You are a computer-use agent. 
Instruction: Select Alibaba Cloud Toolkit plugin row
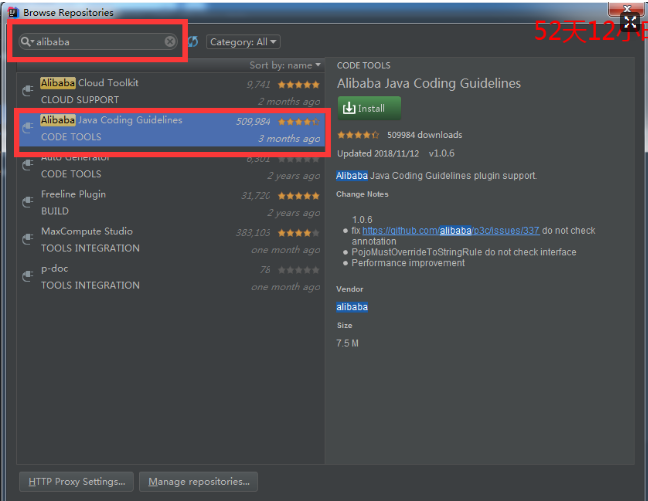(170, 91)
